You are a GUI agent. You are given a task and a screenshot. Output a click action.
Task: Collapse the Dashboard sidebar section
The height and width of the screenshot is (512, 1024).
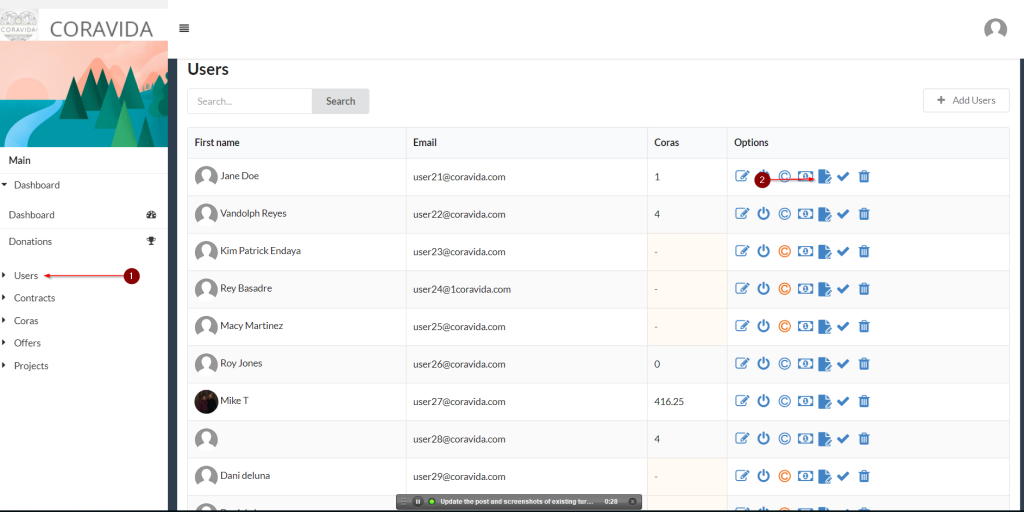[x=36, y=185]
